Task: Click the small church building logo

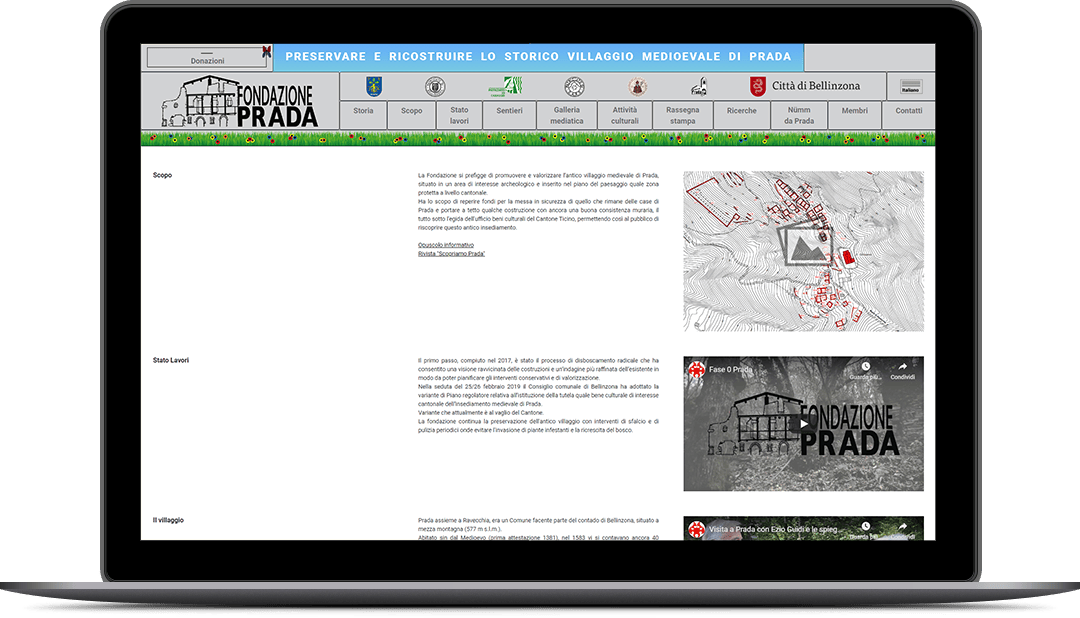Action: click(701, 87)
